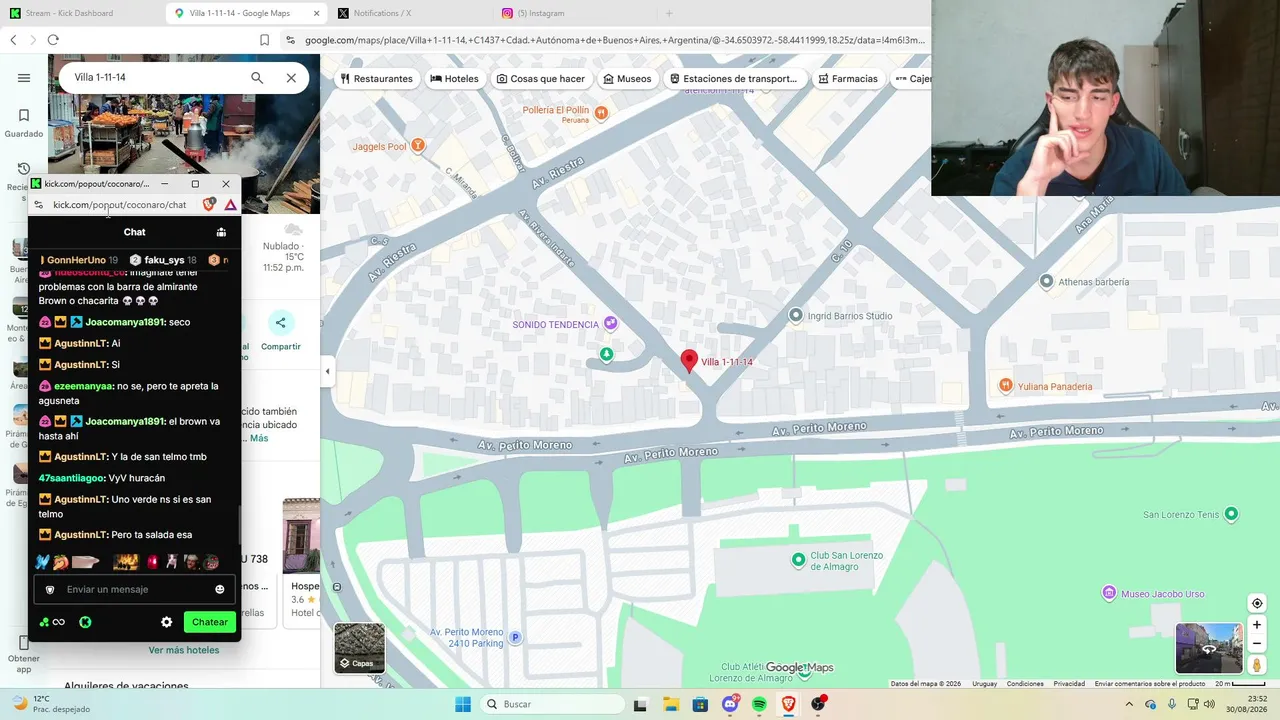Image resolution: width=1280 pixels, height=720 pixels.
Task: Select the Av. Perito Moreno 2410 Parking marker
Action: tap(515, 637)
